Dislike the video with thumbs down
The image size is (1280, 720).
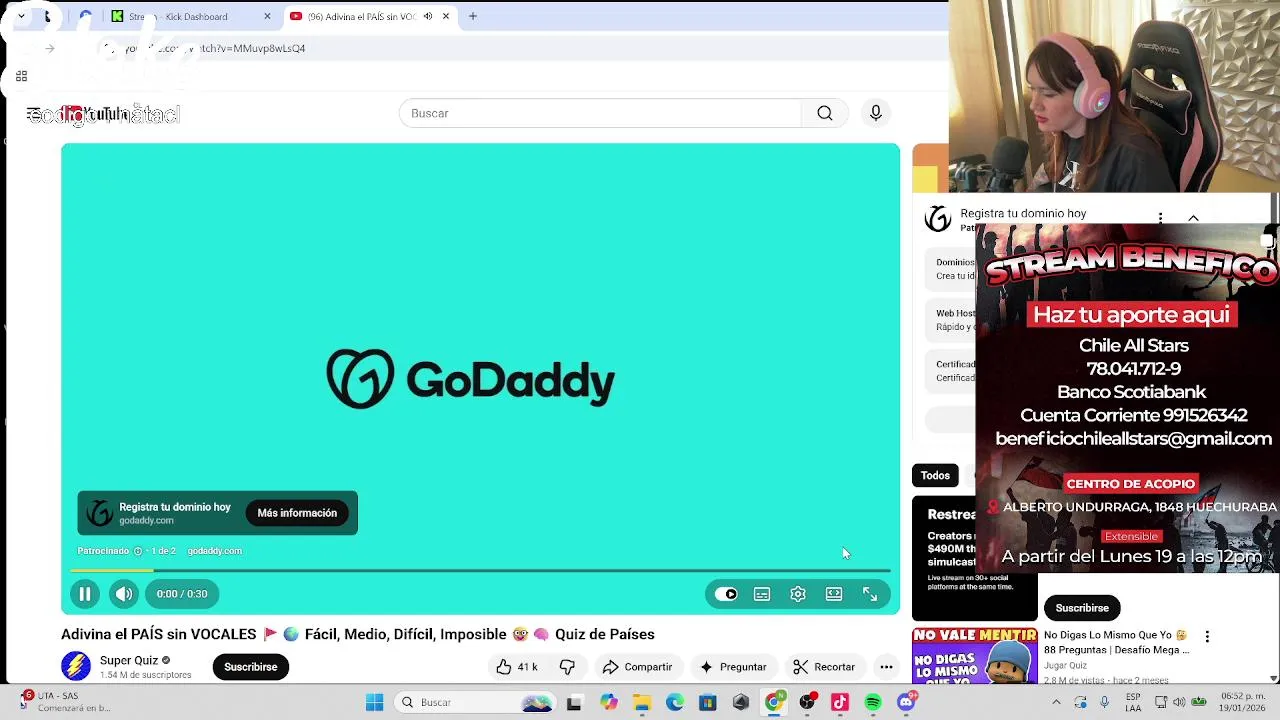(x=567, y=667)
